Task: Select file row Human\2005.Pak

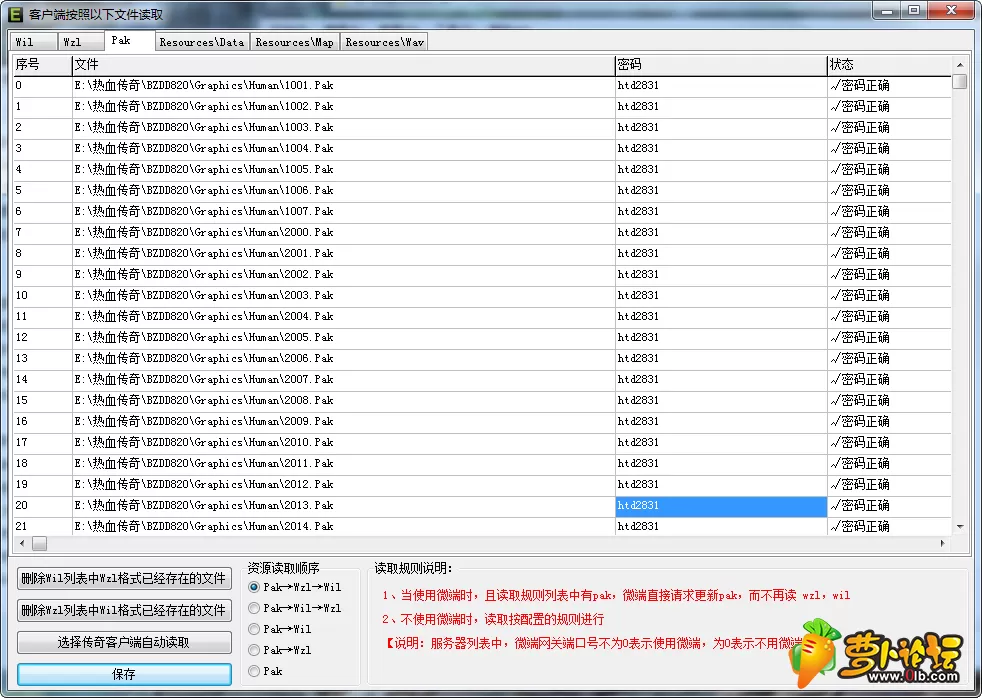Action: (482, 337)
